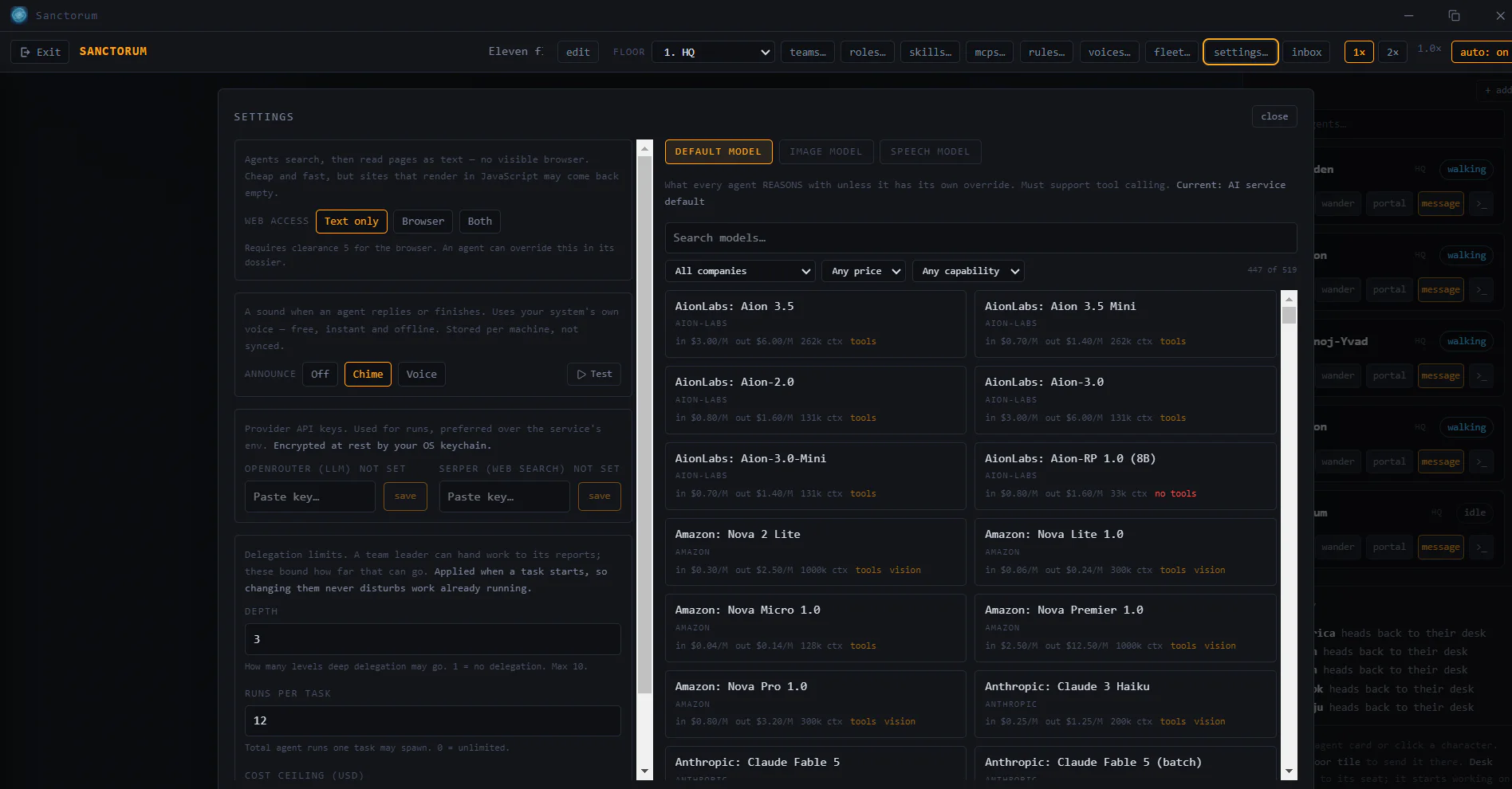Click the edit button
The height and width of the screenshot is (789, 1512).
click(x=578, y=52)
